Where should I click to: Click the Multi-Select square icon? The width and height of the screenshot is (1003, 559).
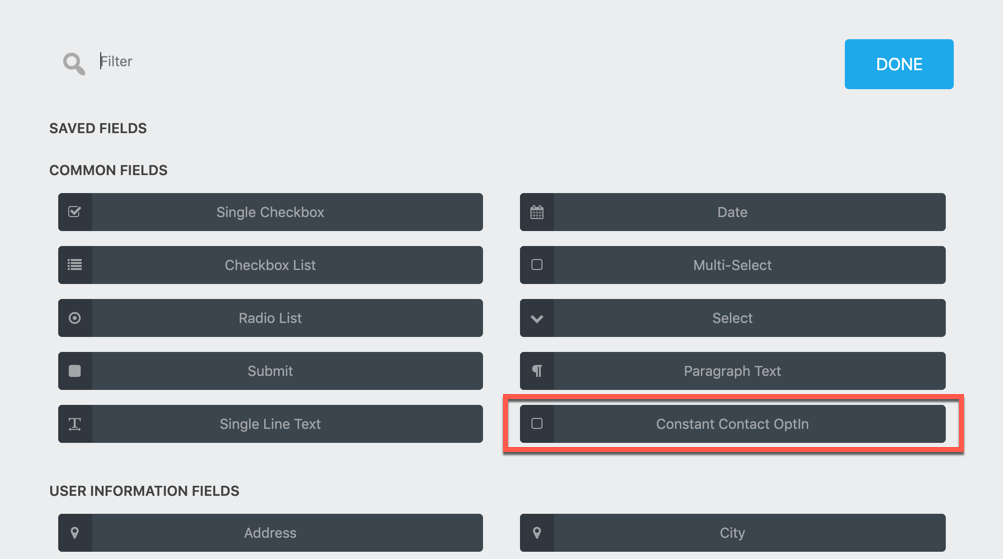point(537,265)
